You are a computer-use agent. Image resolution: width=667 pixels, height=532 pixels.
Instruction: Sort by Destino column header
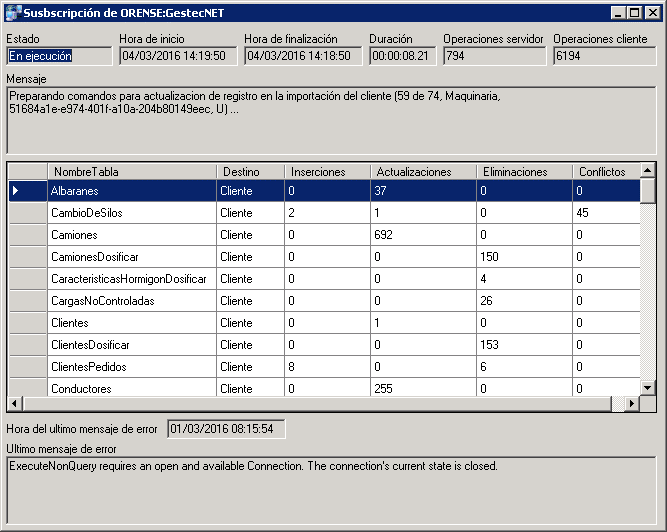[251, 172]
